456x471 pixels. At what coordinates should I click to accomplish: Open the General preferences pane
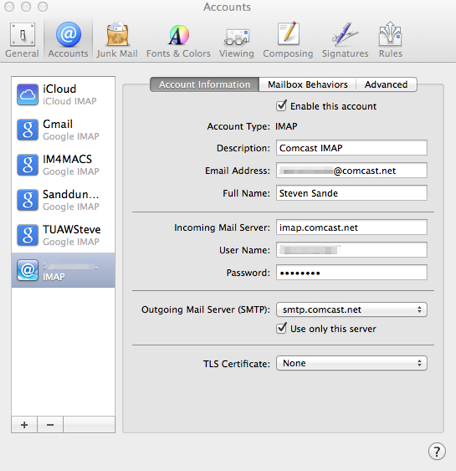pyautogui.click(x=22, y=40)
